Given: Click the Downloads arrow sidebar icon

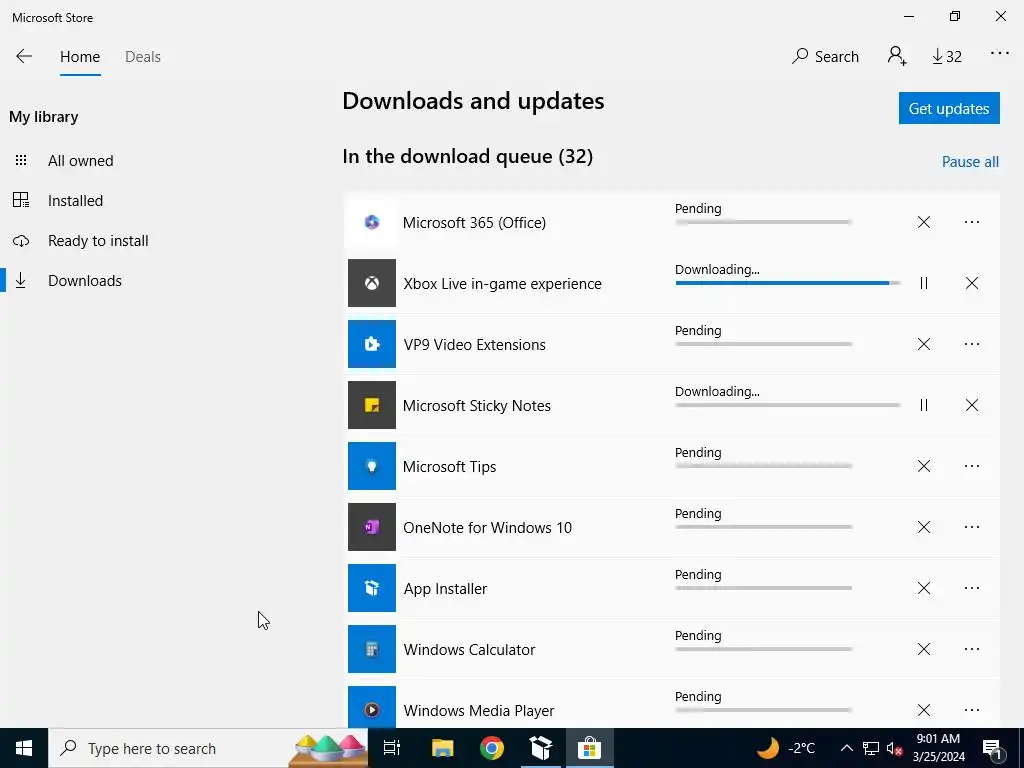Looking at the screenshot, I should pyautogui.click(x=21, y=280).
